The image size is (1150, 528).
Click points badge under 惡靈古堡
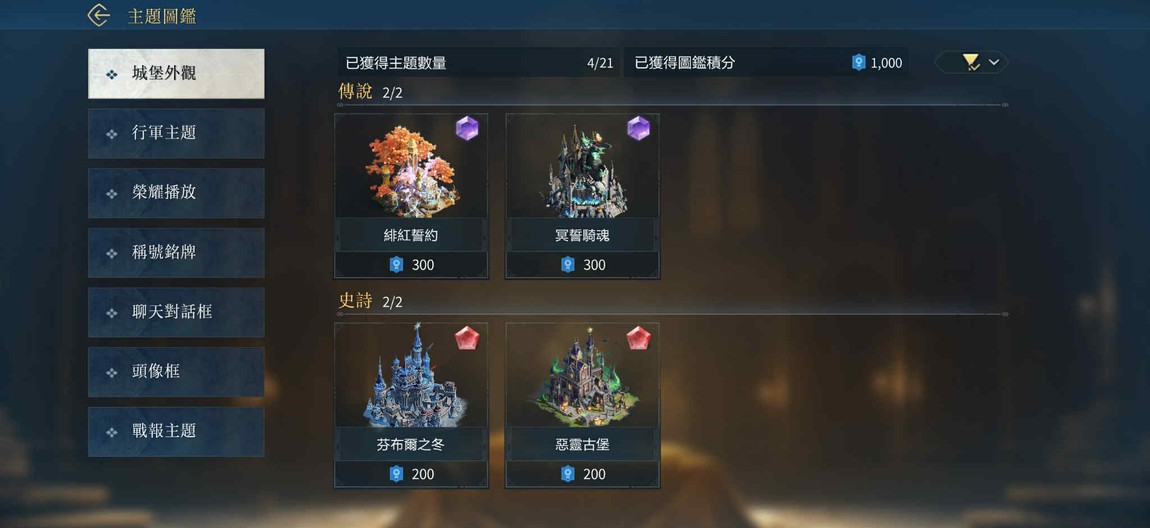[568, 474]
